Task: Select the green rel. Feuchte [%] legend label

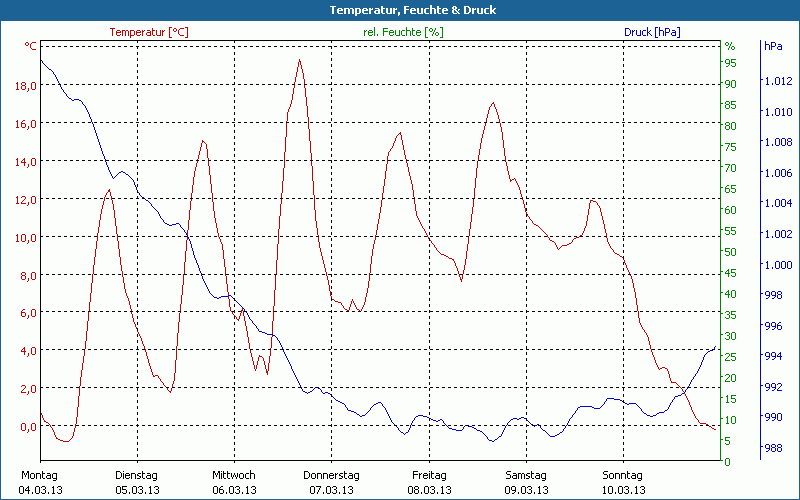Action: tap(403, 32)
